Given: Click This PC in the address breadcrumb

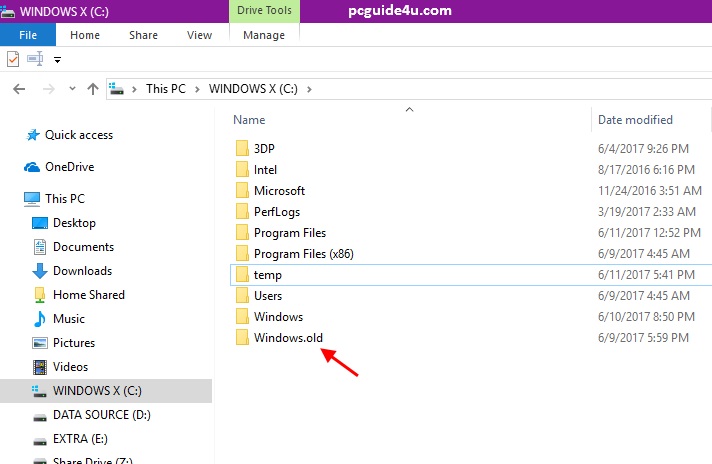Looking at the screenshot, I should pos(165,89).
